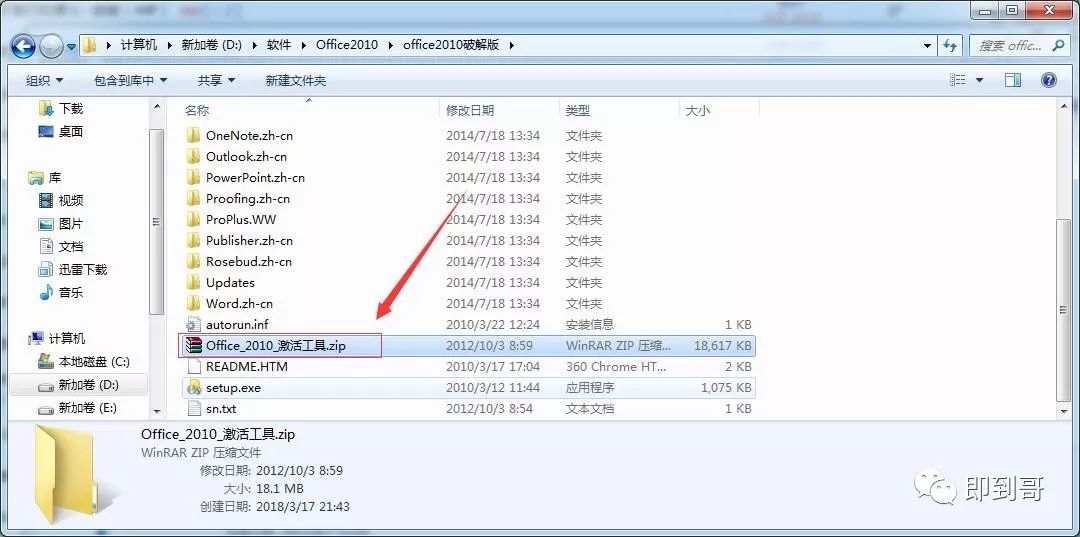
Task: Open Help with the question mark icon
Action: [1048, 81]
